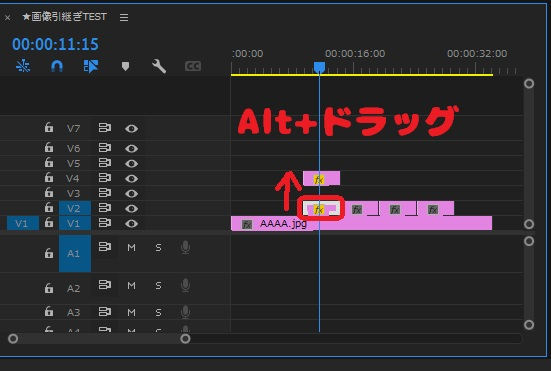Toggle the lock on track V2
Image resolution: width=551 pixels, height=371 pixels.
(x=49, y=208)
